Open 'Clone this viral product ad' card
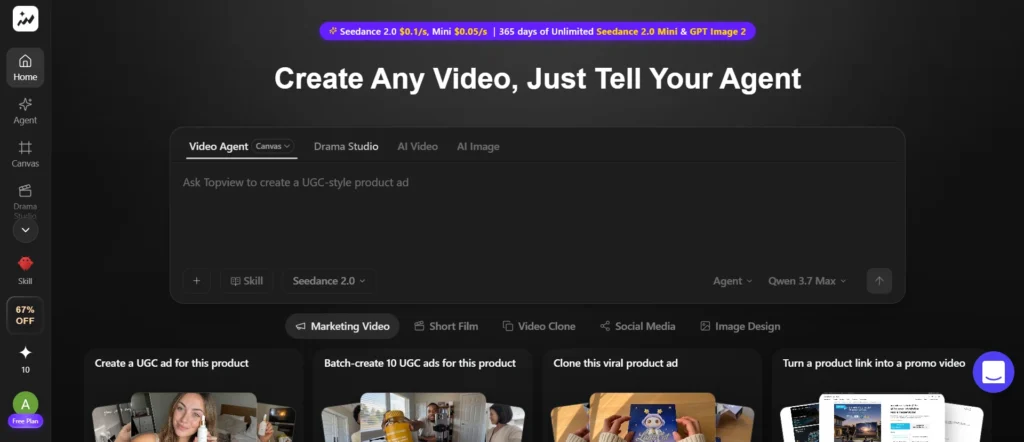Screen dimensions: 1024x442 (652, 395)
